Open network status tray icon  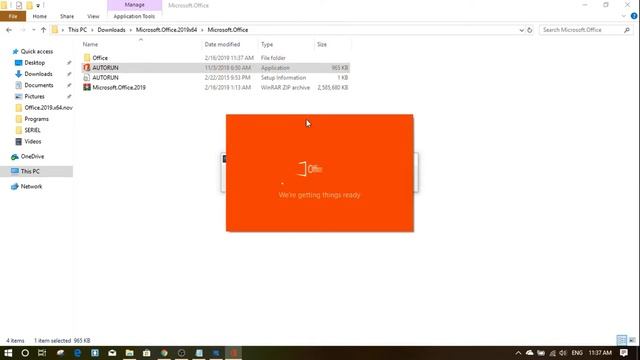[x=552, y=353]
